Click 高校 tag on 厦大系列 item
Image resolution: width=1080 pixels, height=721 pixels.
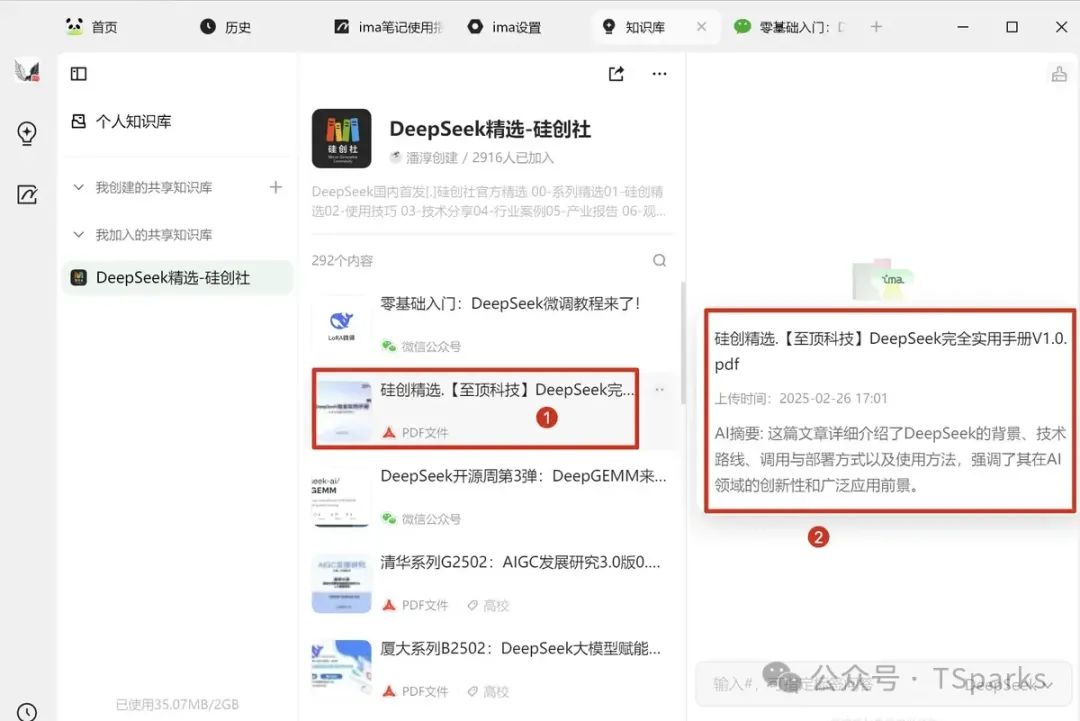point(488,691)
